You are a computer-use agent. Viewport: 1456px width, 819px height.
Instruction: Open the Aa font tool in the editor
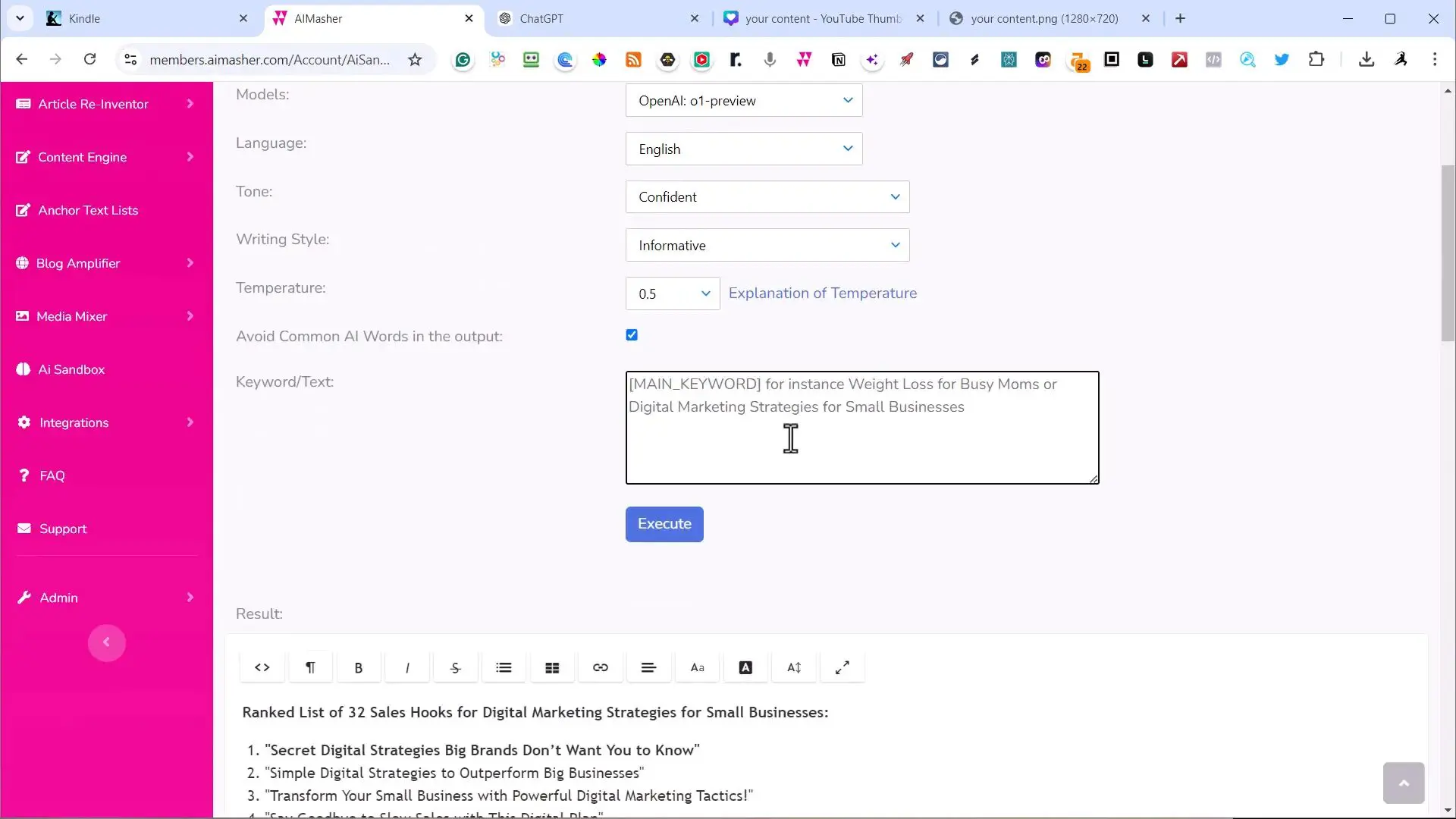[697, 667]
